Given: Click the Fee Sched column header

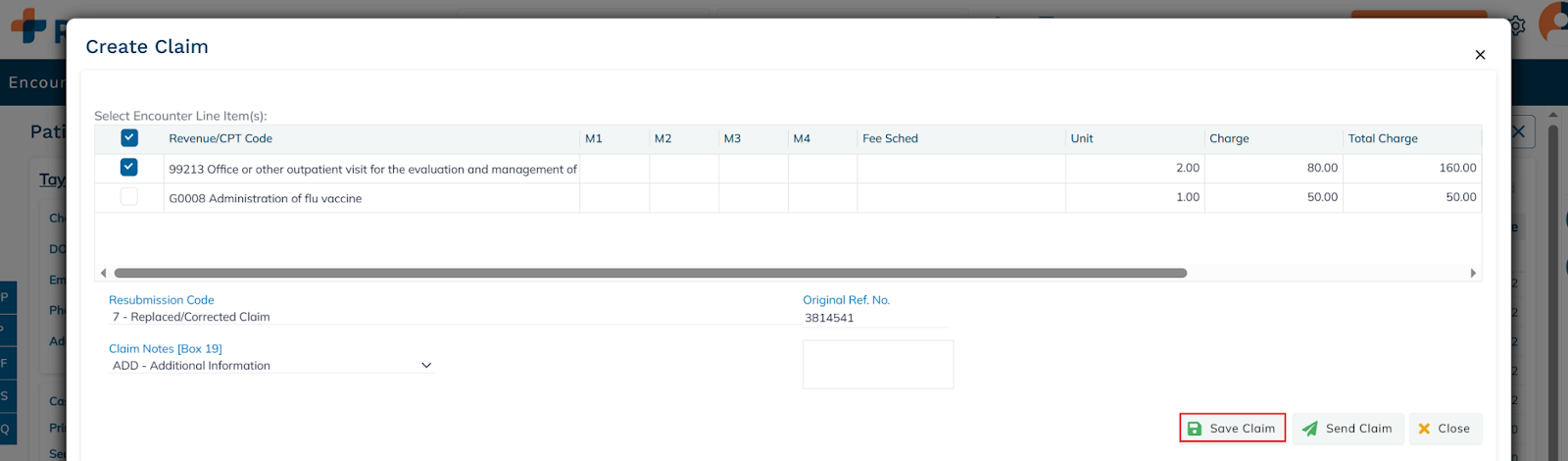Looking at the screenshot, I should (890, 138).
